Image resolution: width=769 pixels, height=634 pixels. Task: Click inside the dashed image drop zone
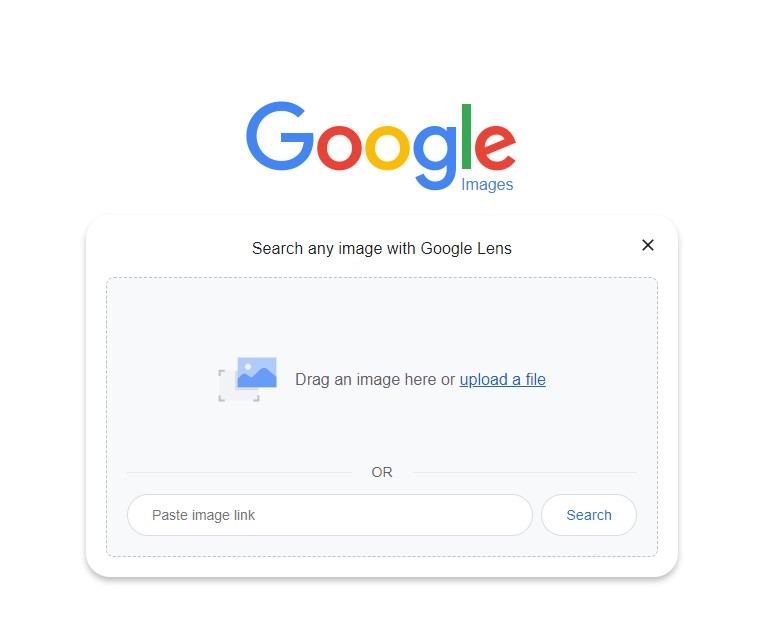[x=382, y=417]
